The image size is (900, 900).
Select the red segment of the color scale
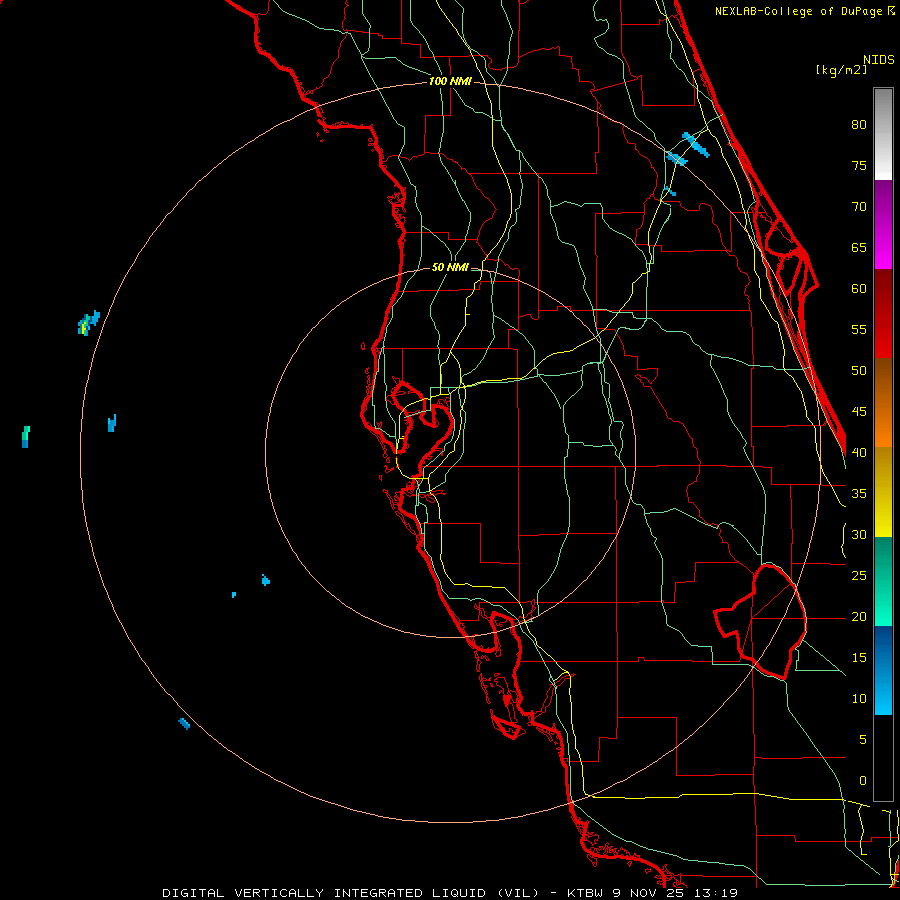click(x=883, y=313)
